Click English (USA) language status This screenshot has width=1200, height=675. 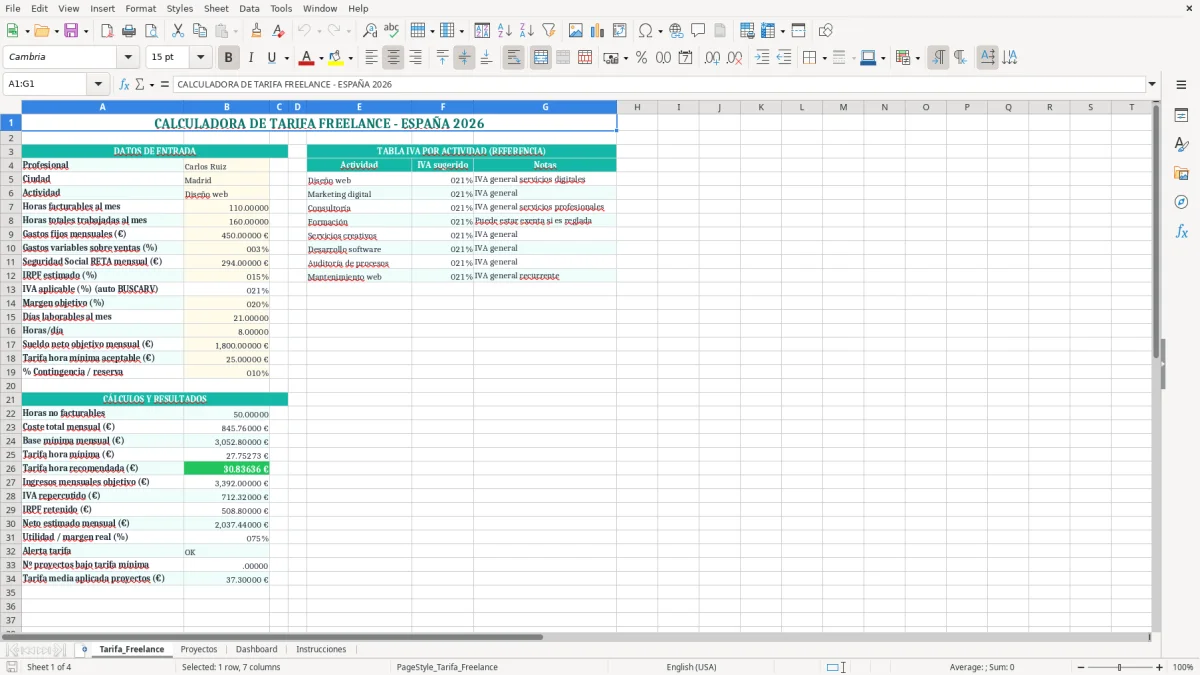pos(692,667)
